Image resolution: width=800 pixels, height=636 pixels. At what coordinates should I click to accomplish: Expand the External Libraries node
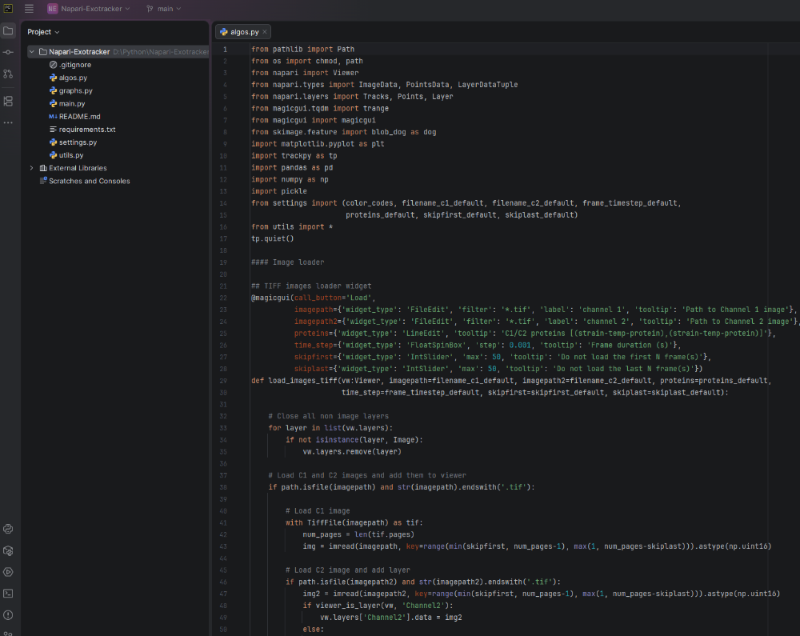(31, 168)
